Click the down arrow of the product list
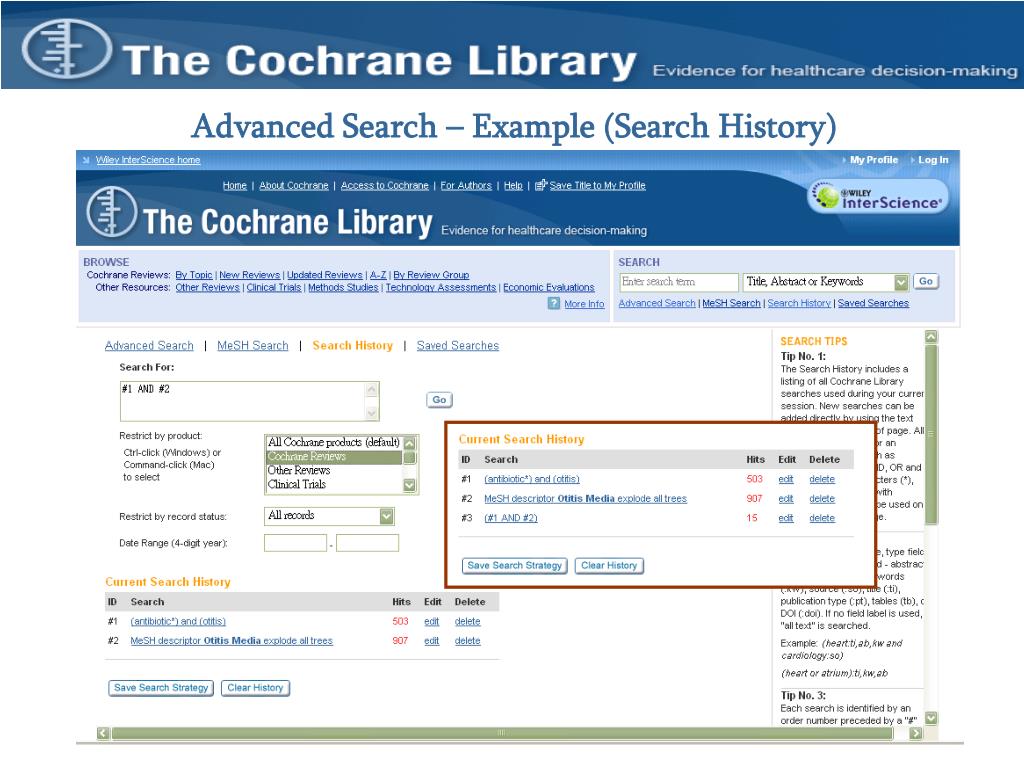The height and width of the screenshot is (768, 1024). [x=410, y=485]
